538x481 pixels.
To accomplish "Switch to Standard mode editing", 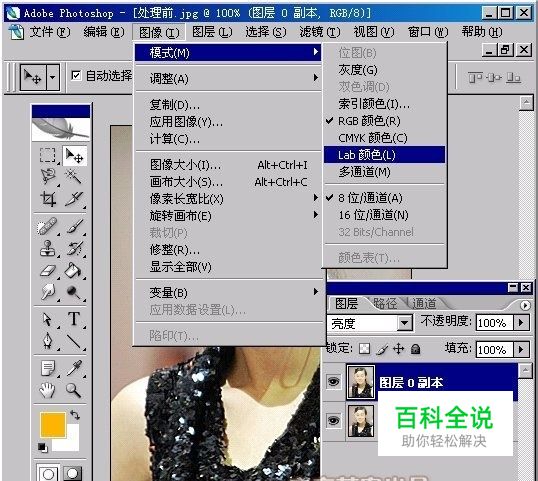I will tap(48, 474).
